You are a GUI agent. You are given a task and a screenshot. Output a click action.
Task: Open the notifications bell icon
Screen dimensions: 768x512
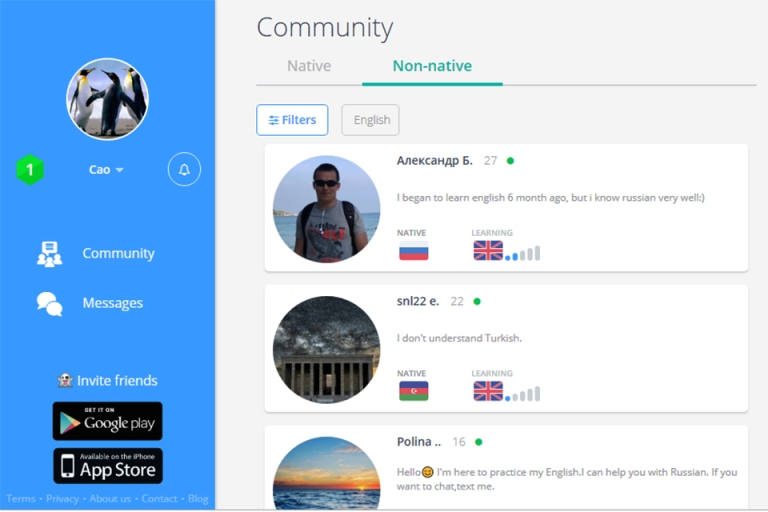[184, 170]
